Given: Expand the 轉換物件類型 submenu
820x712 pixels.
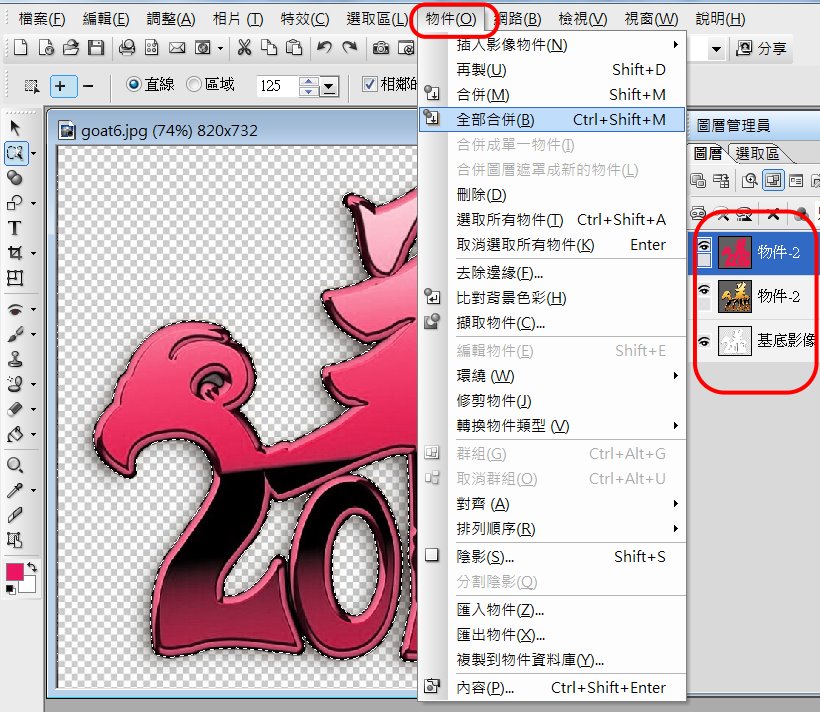Looking at the screenshot, I should [x=676, y=425].
